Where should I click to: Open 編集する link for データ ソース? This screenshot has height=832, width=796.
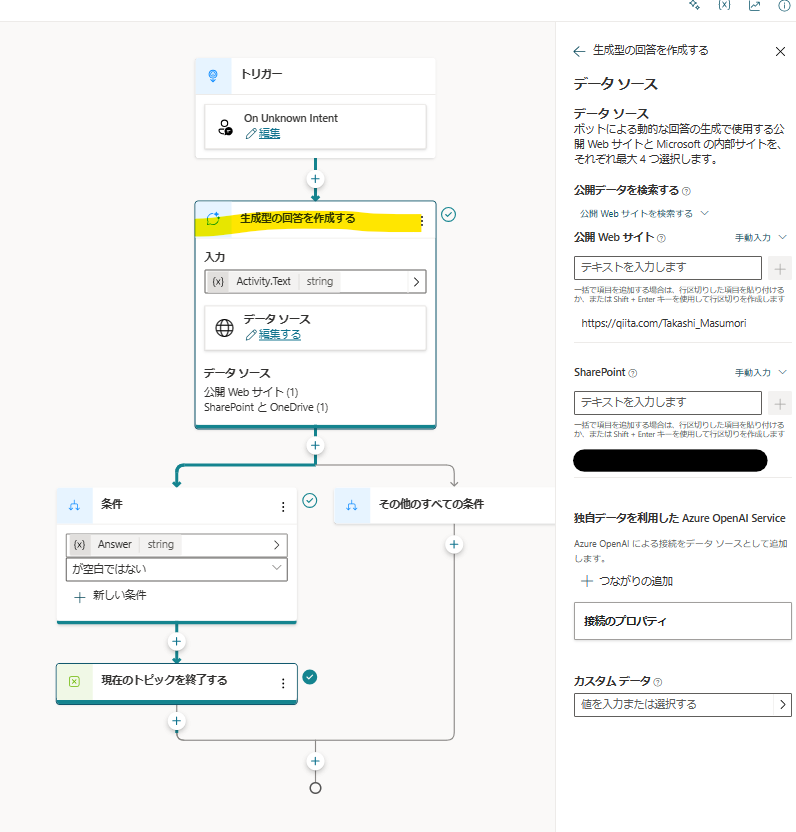[280, 335]
